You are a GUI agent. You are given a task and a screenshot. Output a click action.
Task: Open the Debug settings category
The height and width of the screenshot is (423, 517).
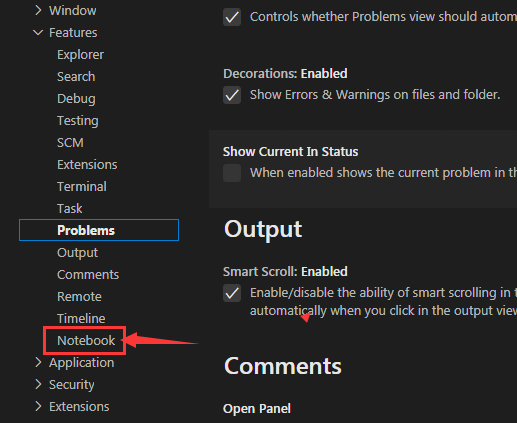(76, 99)
